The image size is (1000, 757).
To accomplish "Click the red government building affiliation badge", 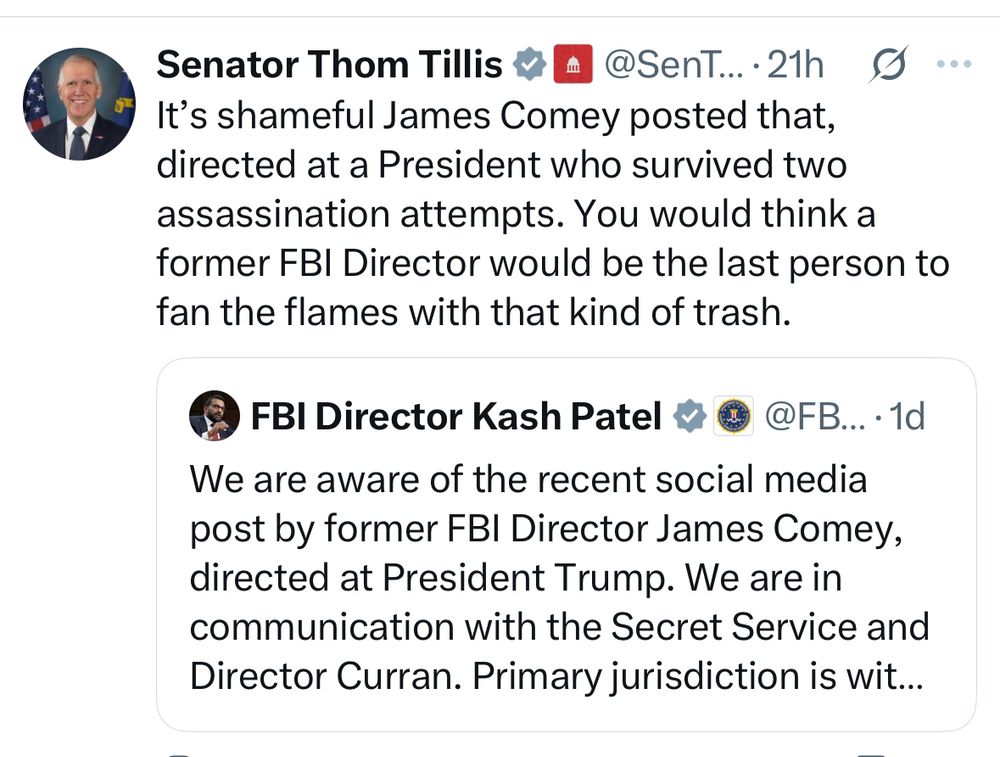I will tap(573, 64).
